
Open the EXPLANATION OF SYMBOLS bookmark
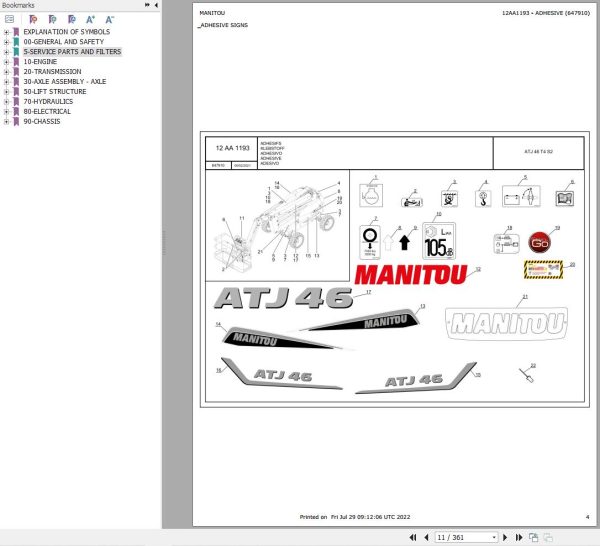click(x=67, y=32)
